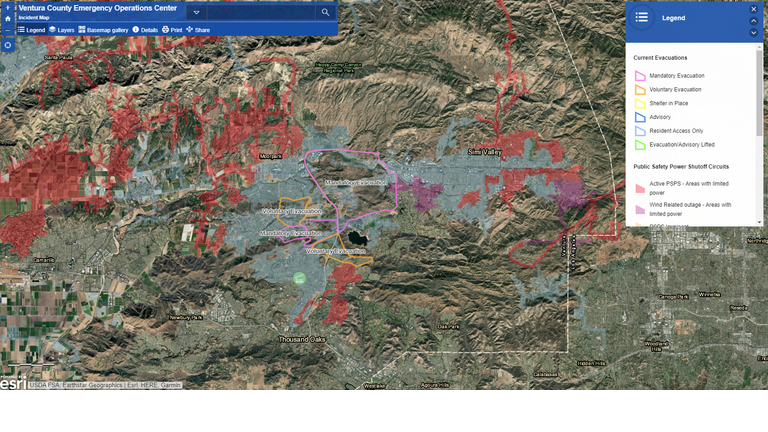Open the Layers panel
768x432 pixels.
pos(62,30)
